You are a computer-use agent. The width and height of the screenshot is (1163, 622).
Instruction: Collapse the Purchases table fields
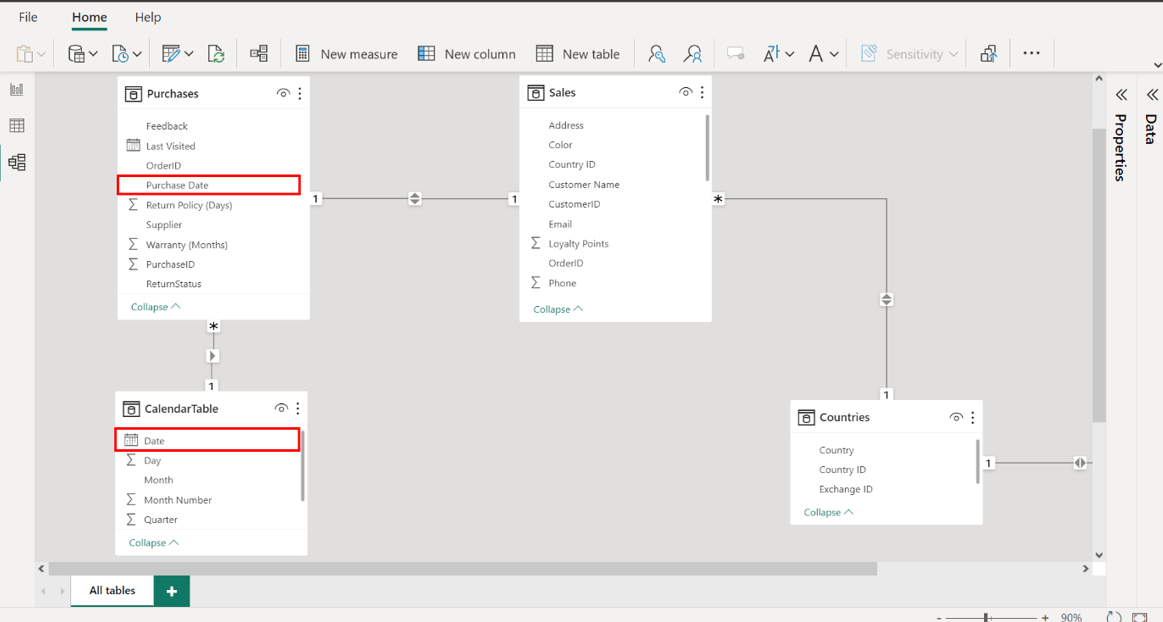155,307
